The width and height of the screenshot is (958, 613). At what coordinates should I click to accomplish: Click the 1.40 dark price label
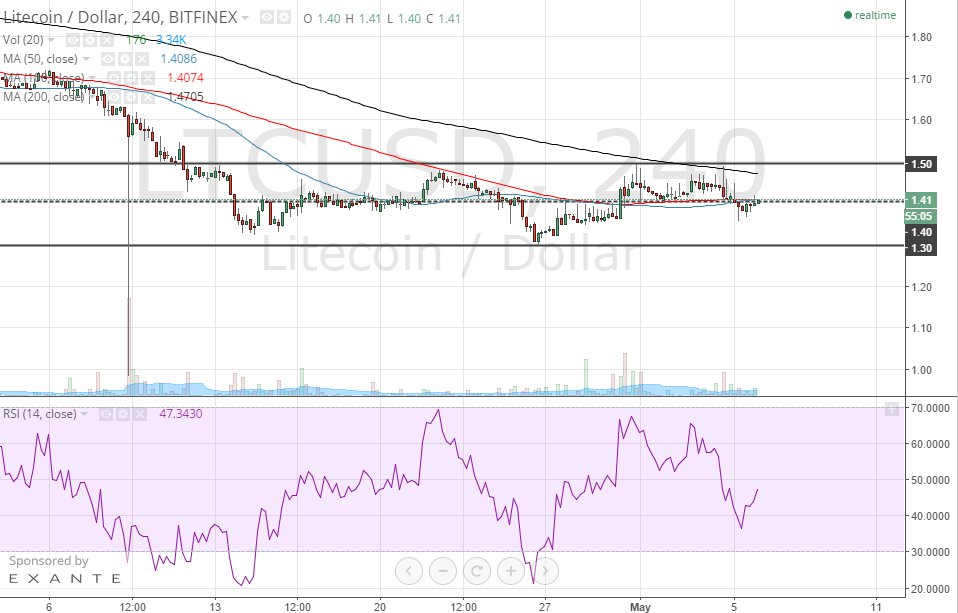tap(921, 232)
